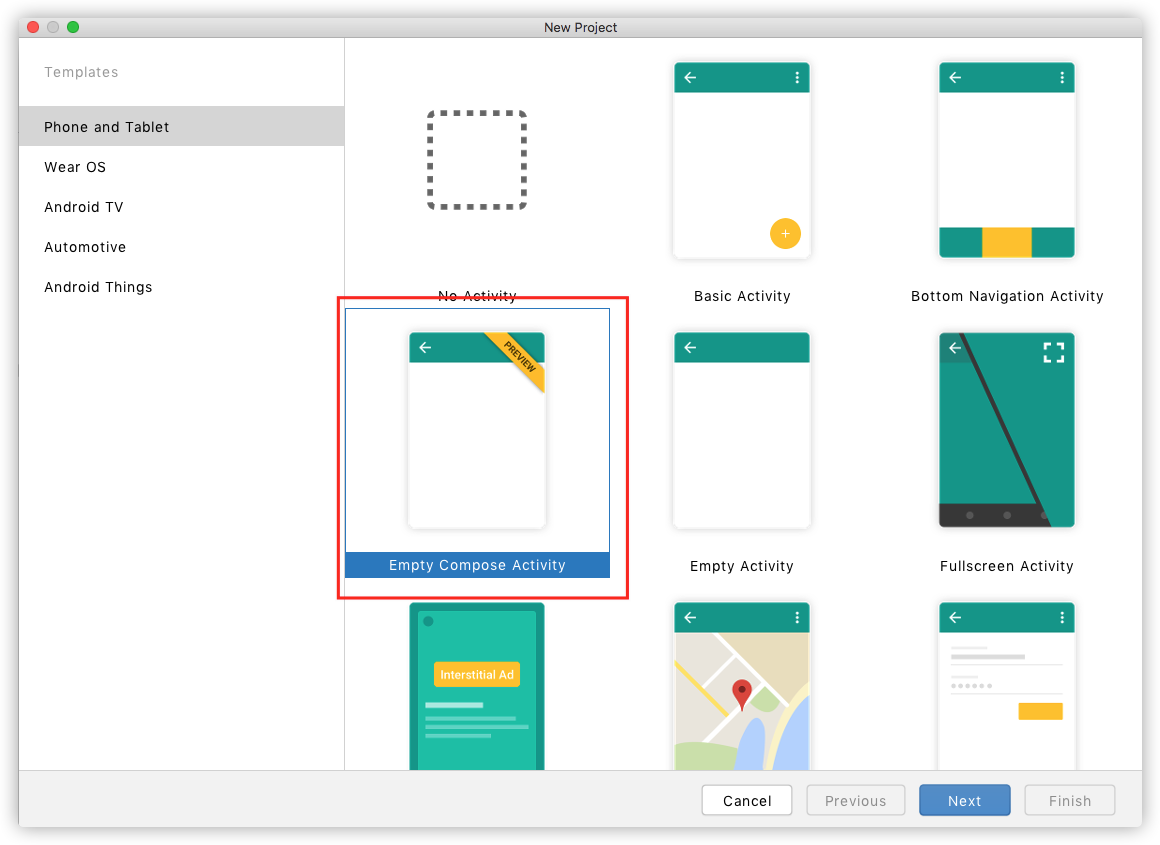The image size is (1160, 845).
Task: Switch to Android TV templates
Action: [x=181, y=206]
